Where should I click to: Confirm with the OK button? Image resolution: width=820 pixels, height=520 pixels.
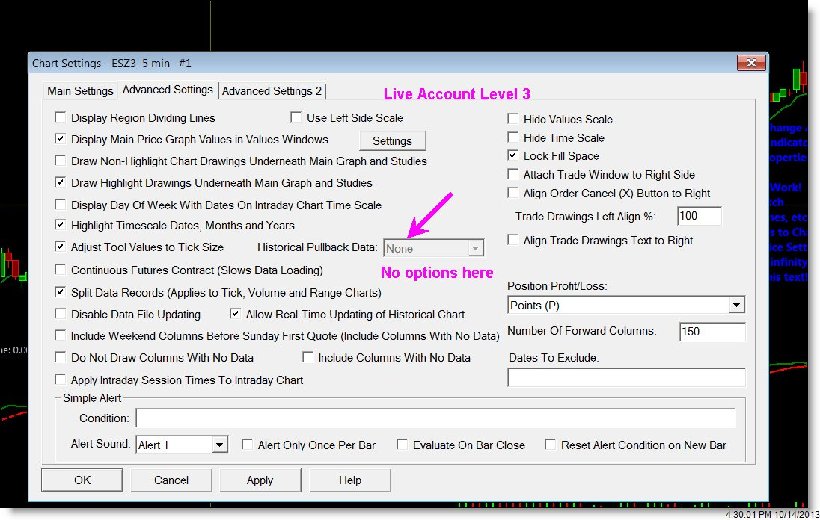pos(82,480)
